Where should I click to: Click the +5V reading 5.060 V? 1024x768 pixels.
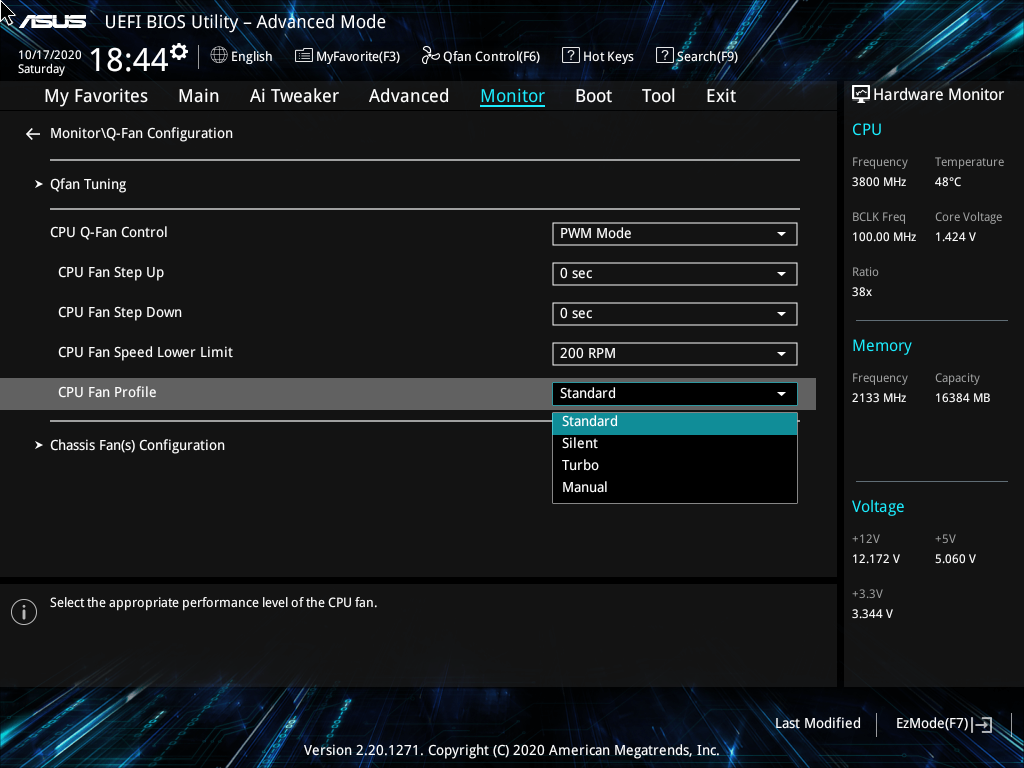point(955,559)
